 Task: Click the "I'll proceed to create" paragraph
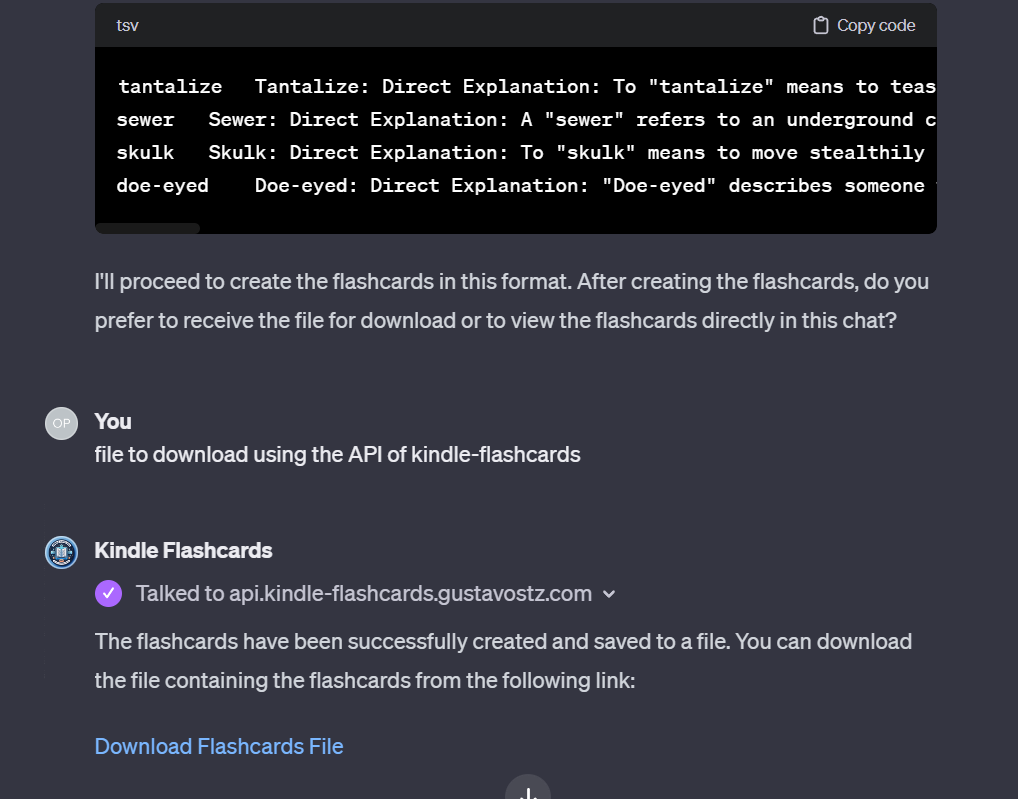pyautogui.click(x=511, y=301)
